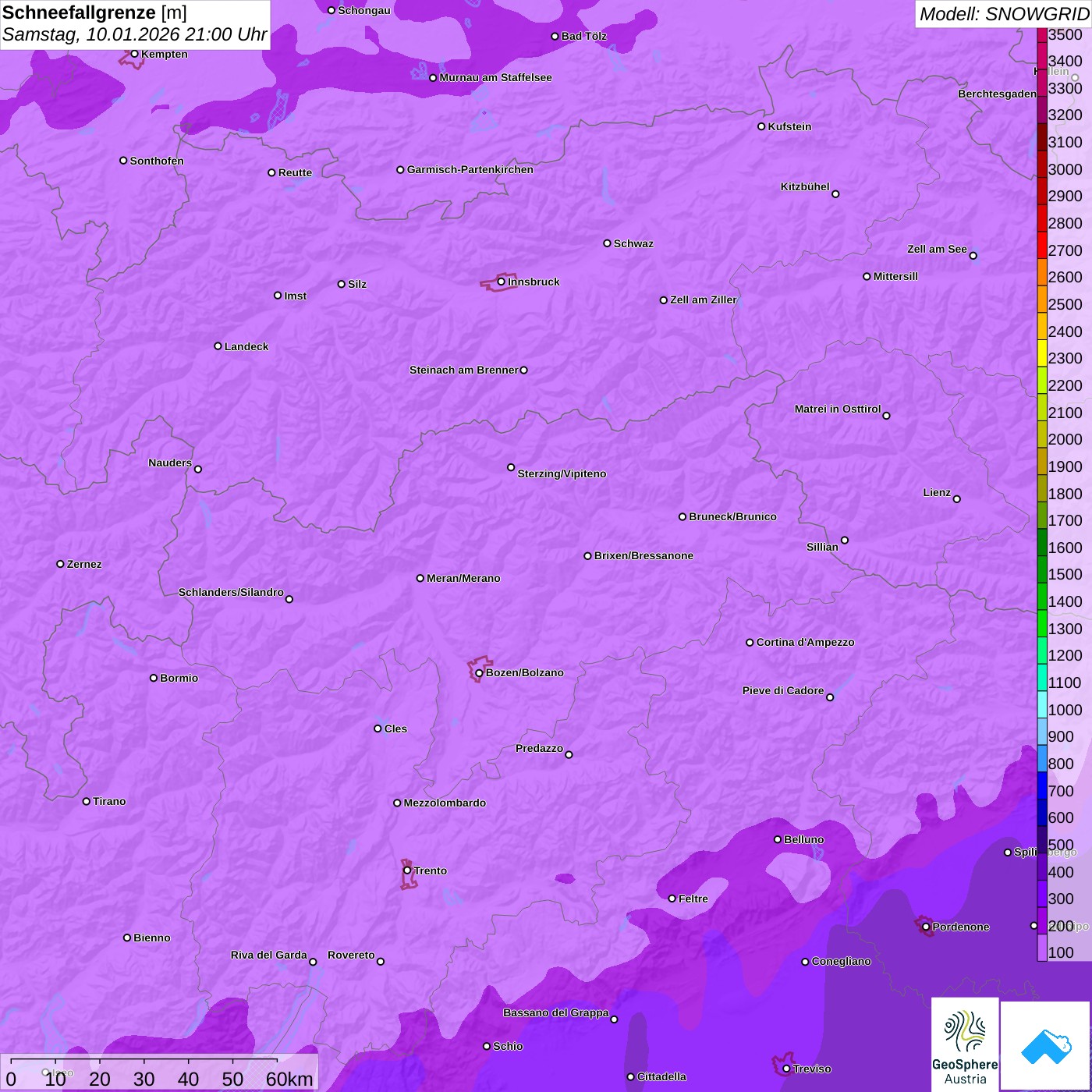The width and height of the screenshot is (1092, 1092).
Task: Click the legend value '3500'
Action: point(1065,34)
